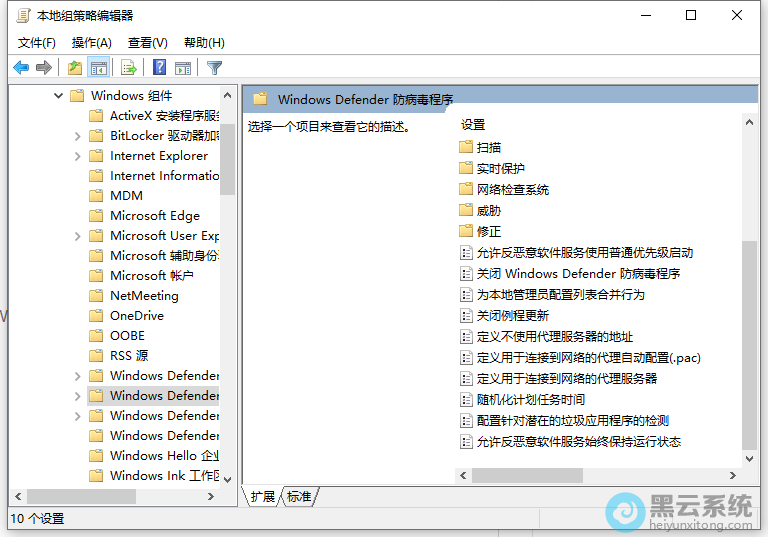Expand the BitLocker 驱动器加密 tree node
Viewport: 768px width, 537px height.
tap(78, 136)
